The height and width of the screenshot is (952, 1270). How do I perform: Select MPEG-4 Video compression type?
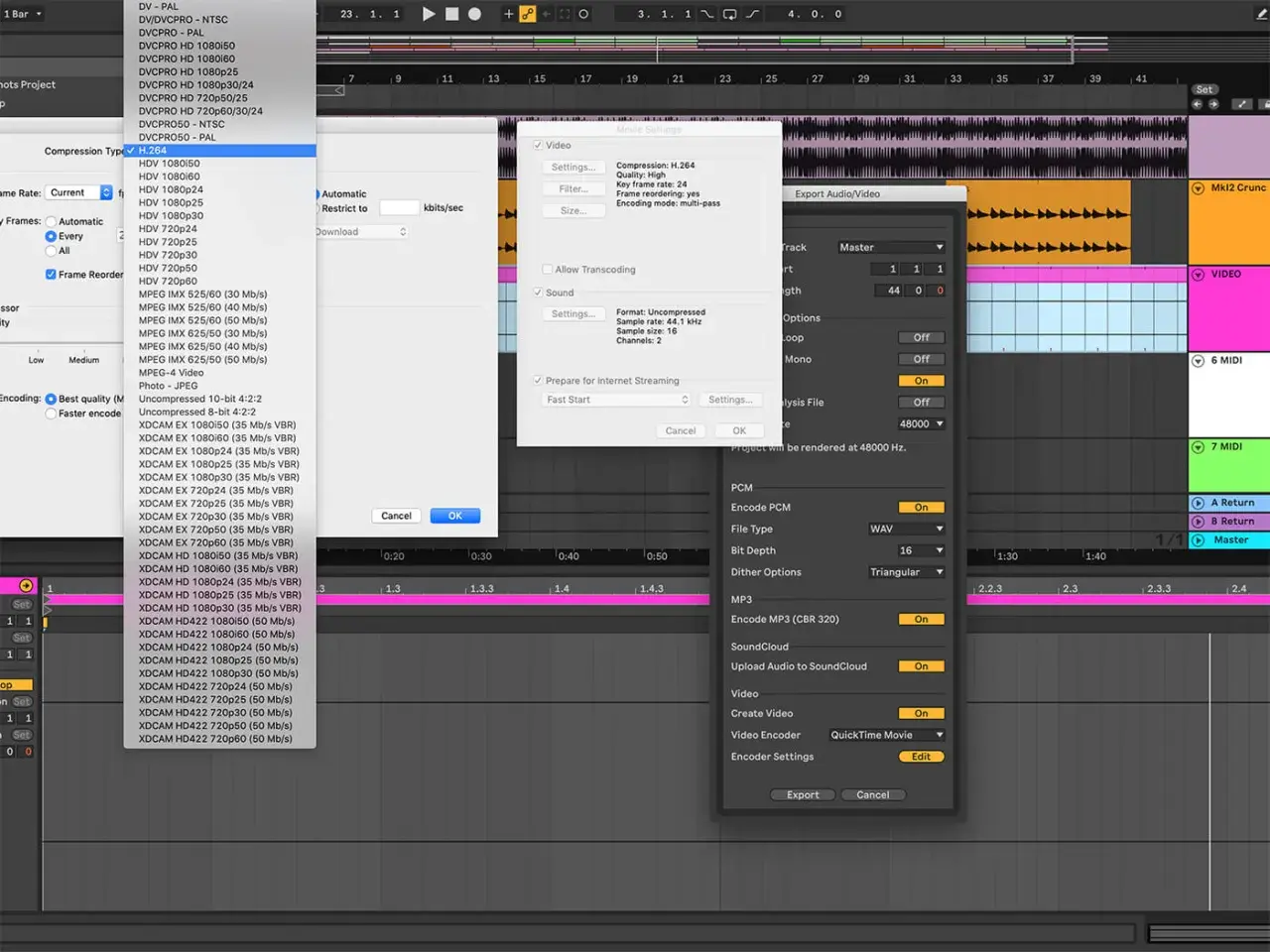pos(220,373)
